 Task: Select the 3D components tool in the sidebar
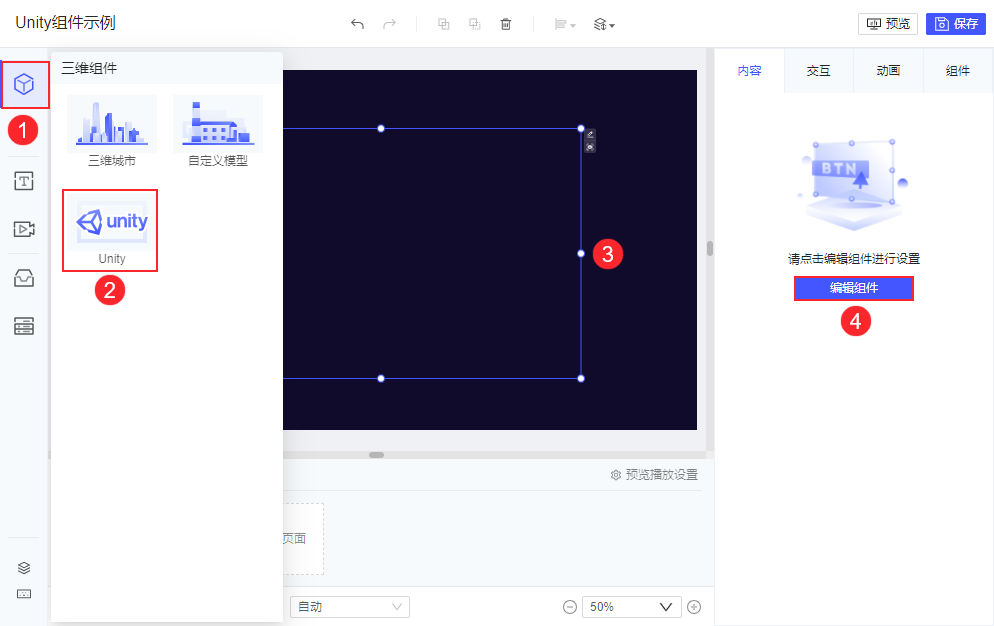tap(23, 85)
